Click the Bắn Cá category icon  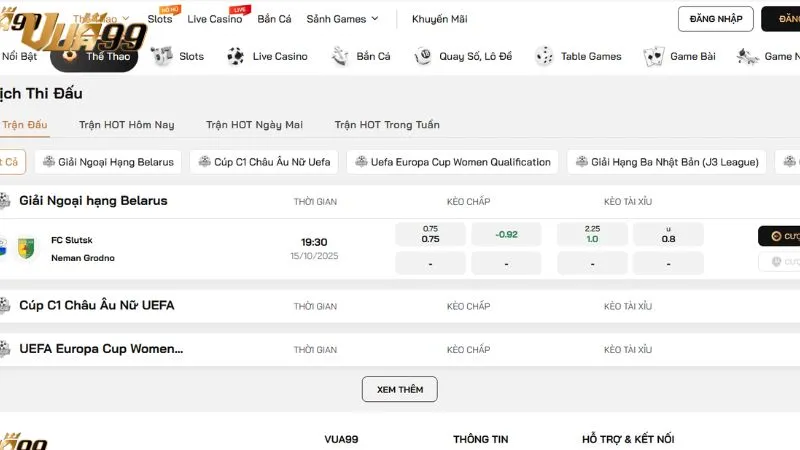(x=341, y=57)
